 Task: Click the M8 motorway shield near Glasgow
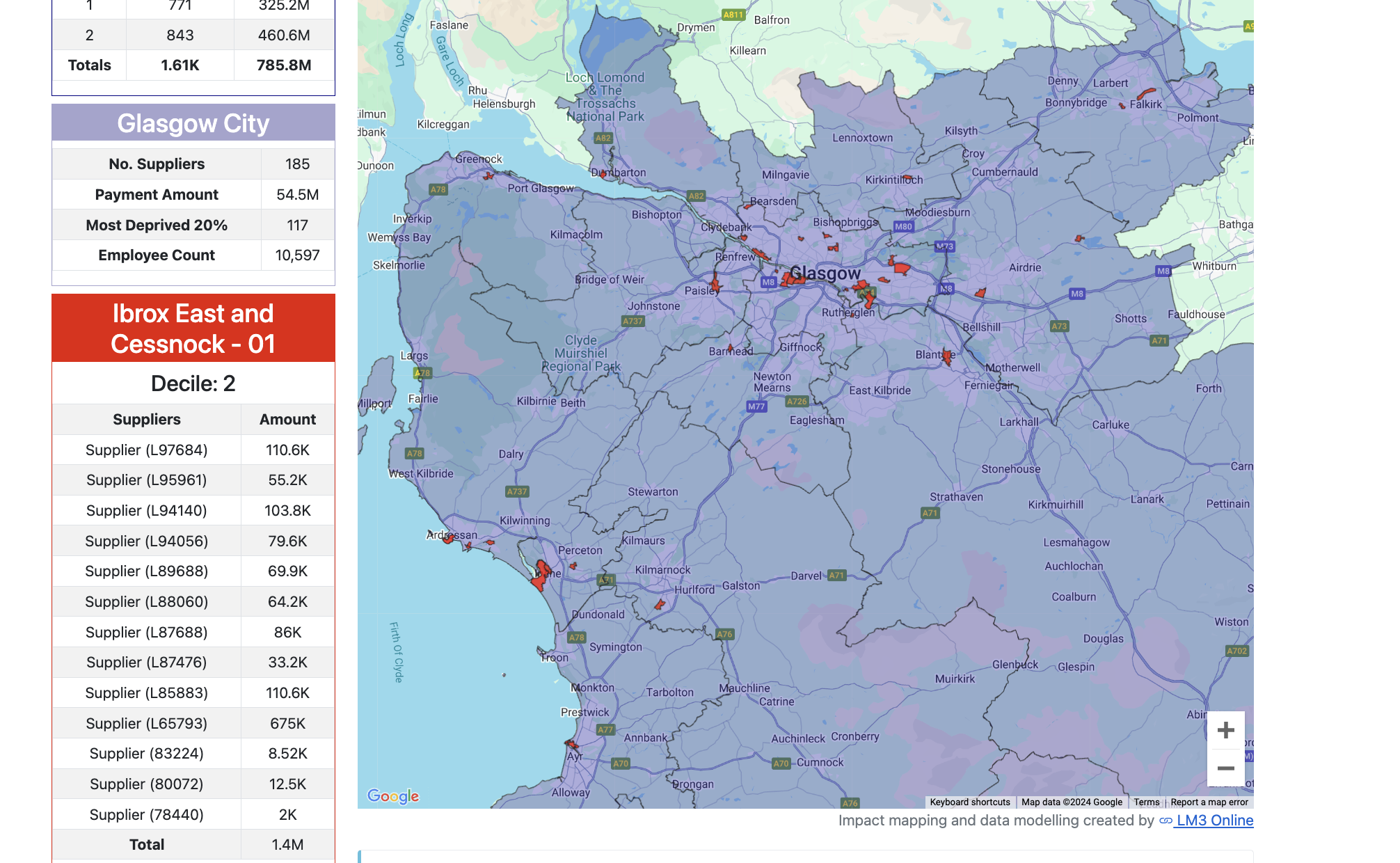click(768, 282)
